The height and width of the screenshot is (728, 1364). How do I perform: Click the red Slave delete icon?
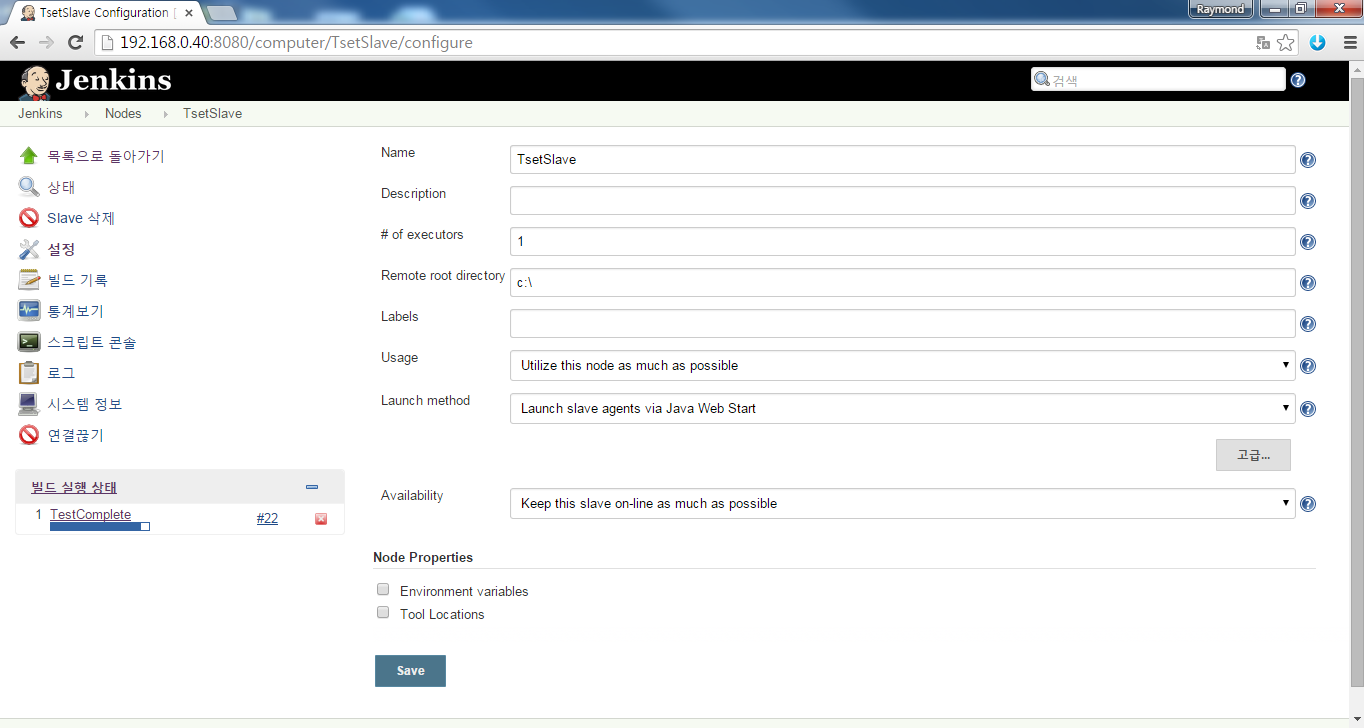coord(29,218)
